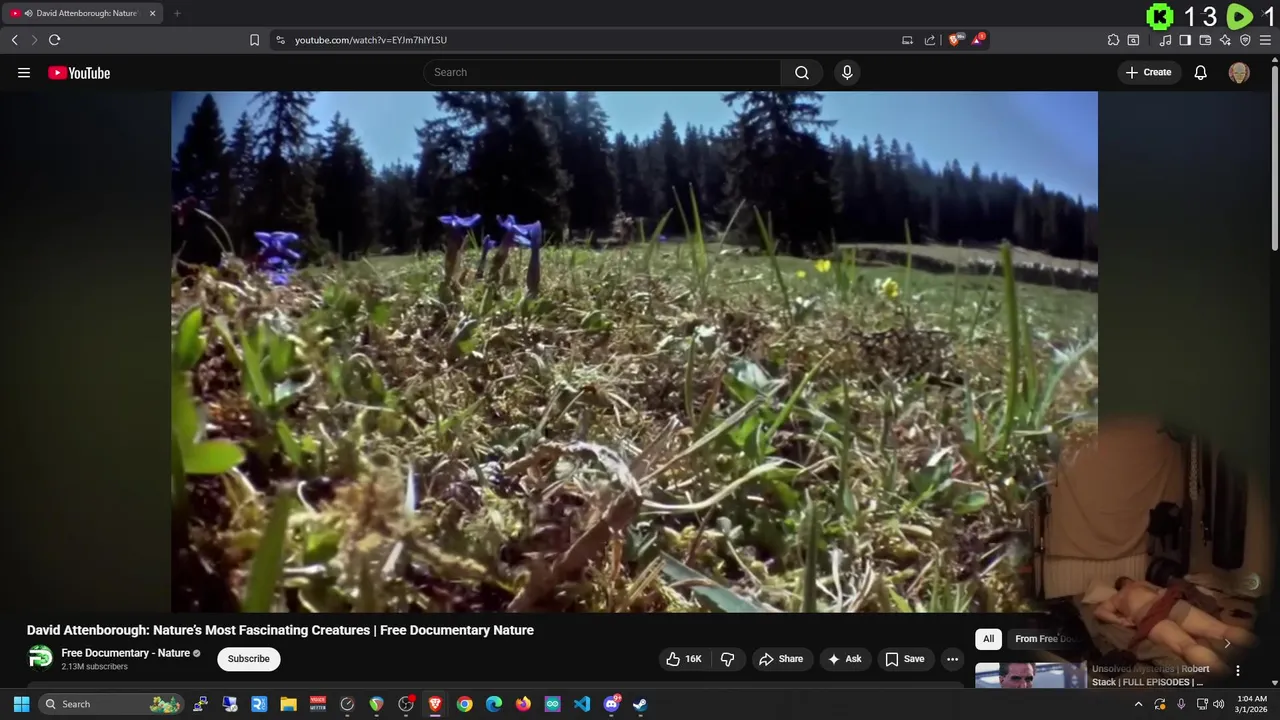This screenshot has width=1280, height=720.
Task: Focus the YouTube search field
Action: pyautogui.click(x=603, y=72)
